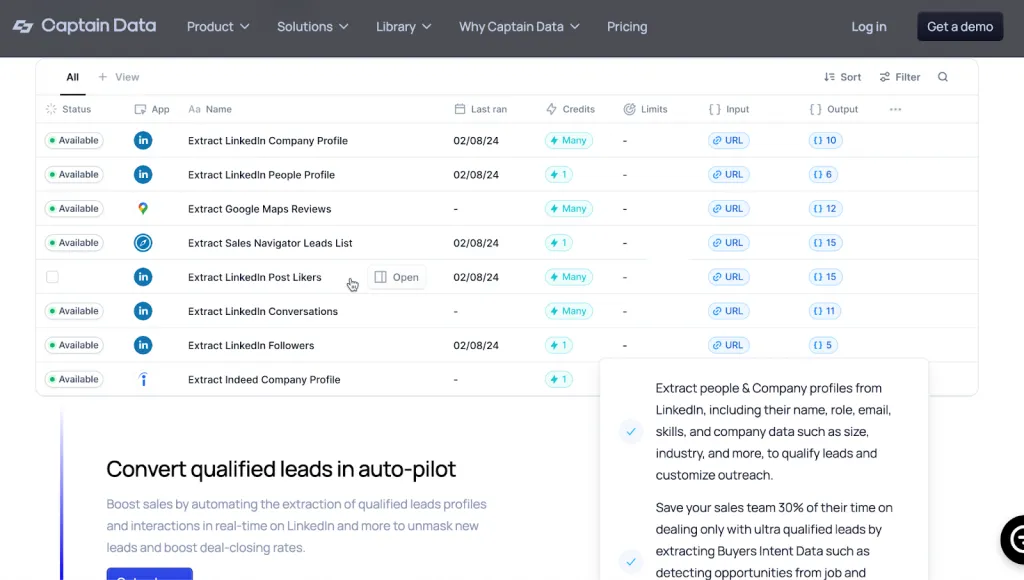Click LinkedIn icon for Extract LinkedIn People Profile
This screenshot has height=580, width=1024.
tap(143, 174)
